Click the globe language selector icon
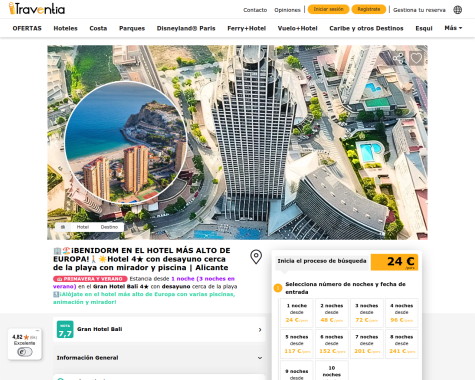The height and width of the screenshot is (380, 475). (x=458, y=10)
